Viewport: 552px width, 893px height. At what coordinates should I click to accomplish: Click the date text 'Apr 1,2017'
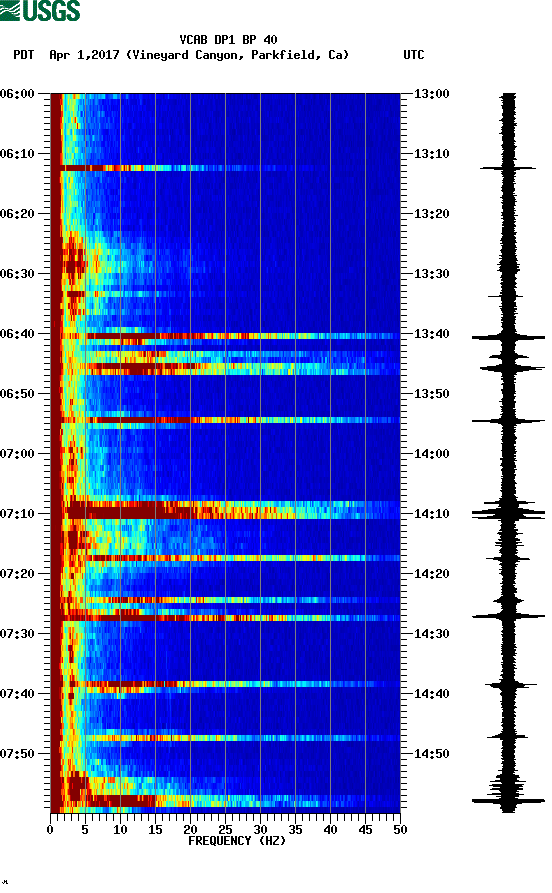point(84,55)
